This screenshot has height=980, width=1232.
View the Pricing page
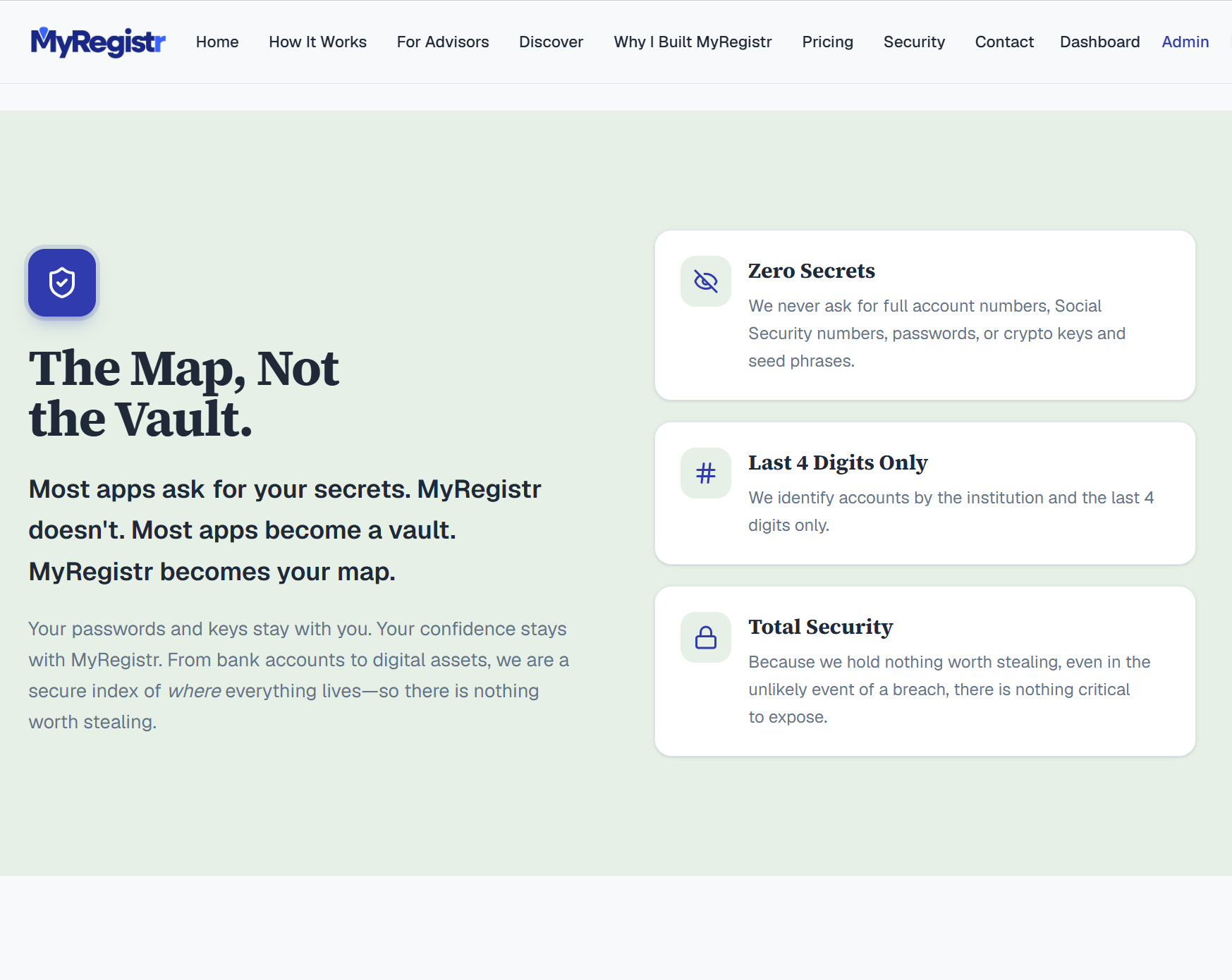[x=828, y=42]
